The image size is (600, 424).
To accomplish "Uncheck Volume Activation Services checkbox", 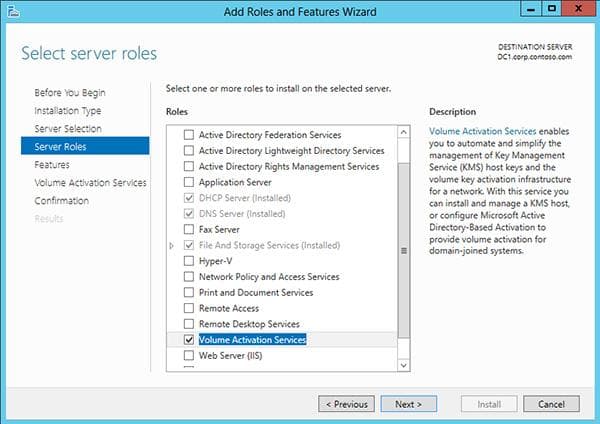I will pos(189,339).
